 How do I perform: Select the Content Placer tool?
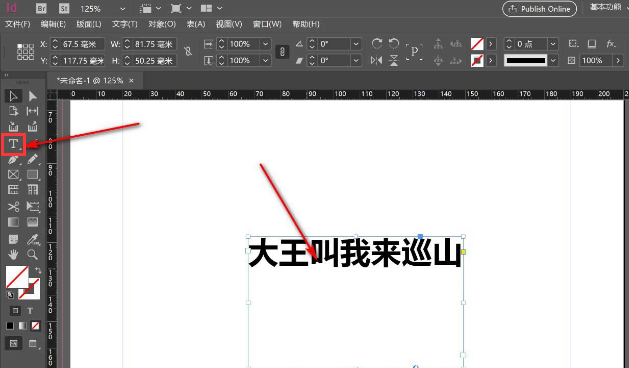tap(32, 127)
